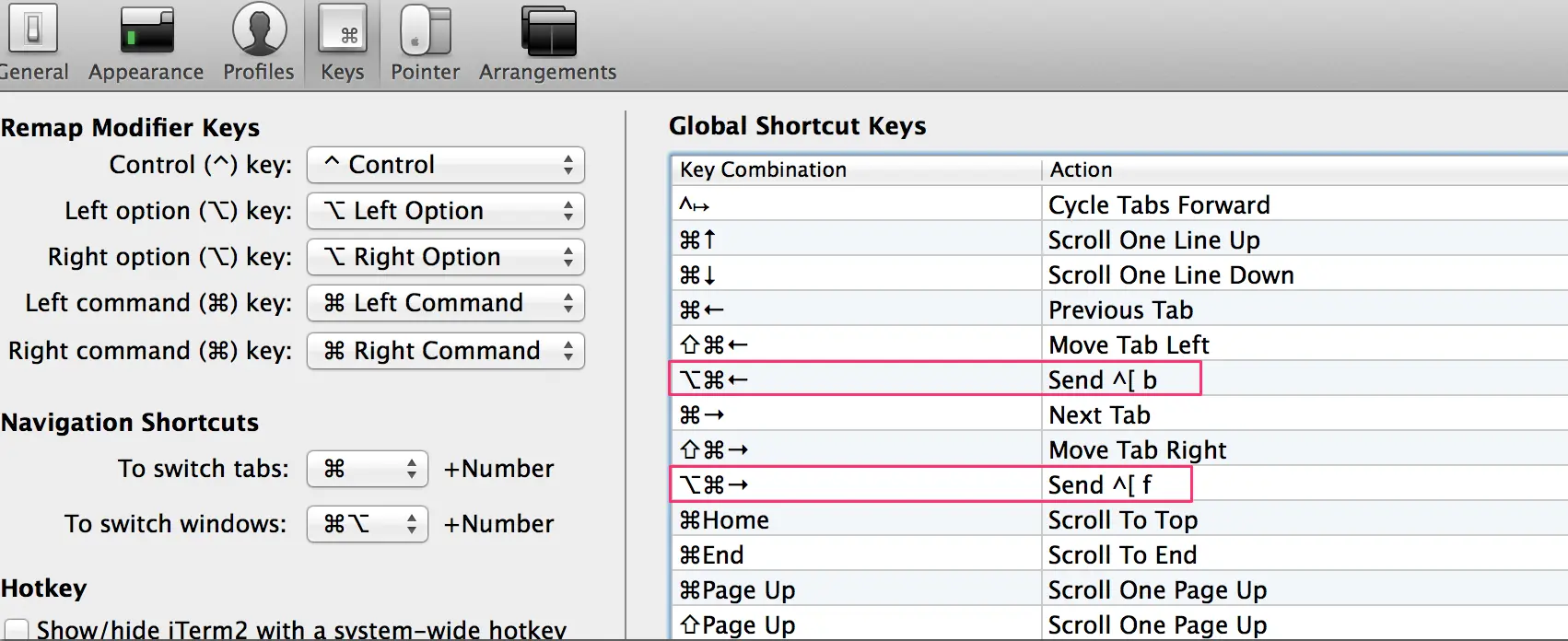Open the Left option key dropdown
This screenshot has width=1568, height=641.
pos(446,211)
